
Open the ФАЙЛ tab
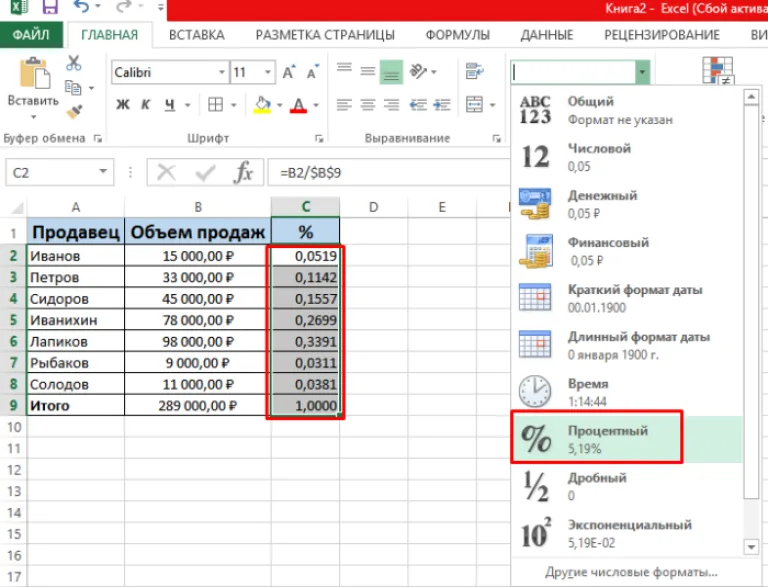31,35
